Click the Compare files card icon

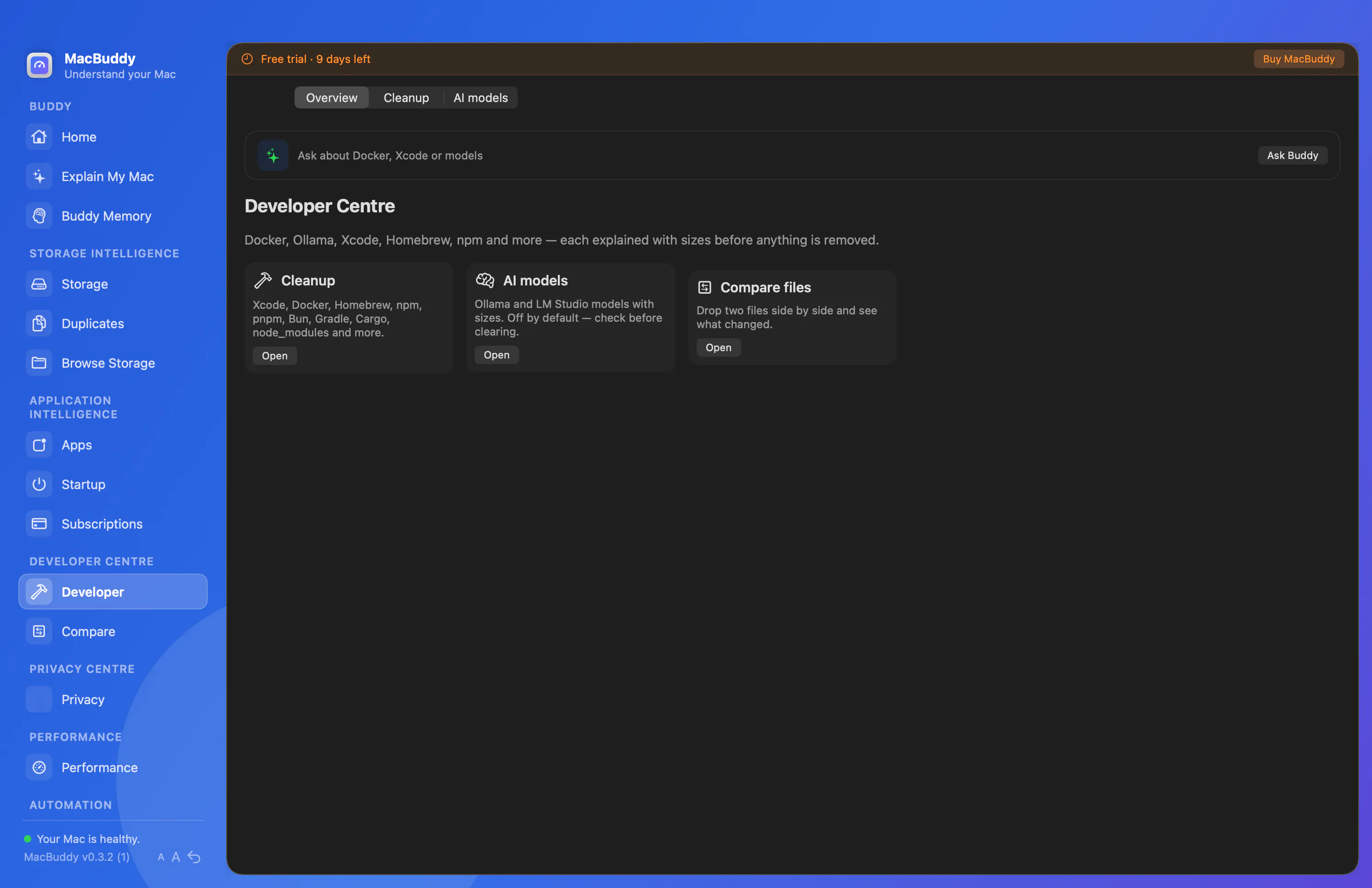(x=704, y=287)
